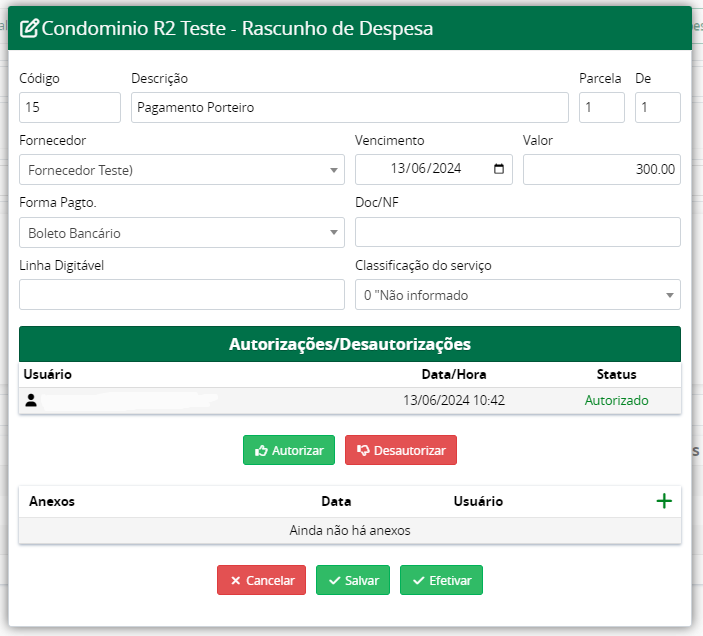Focus the Código input field
Viewport: 703px width, 636px height.
[69, 107]
